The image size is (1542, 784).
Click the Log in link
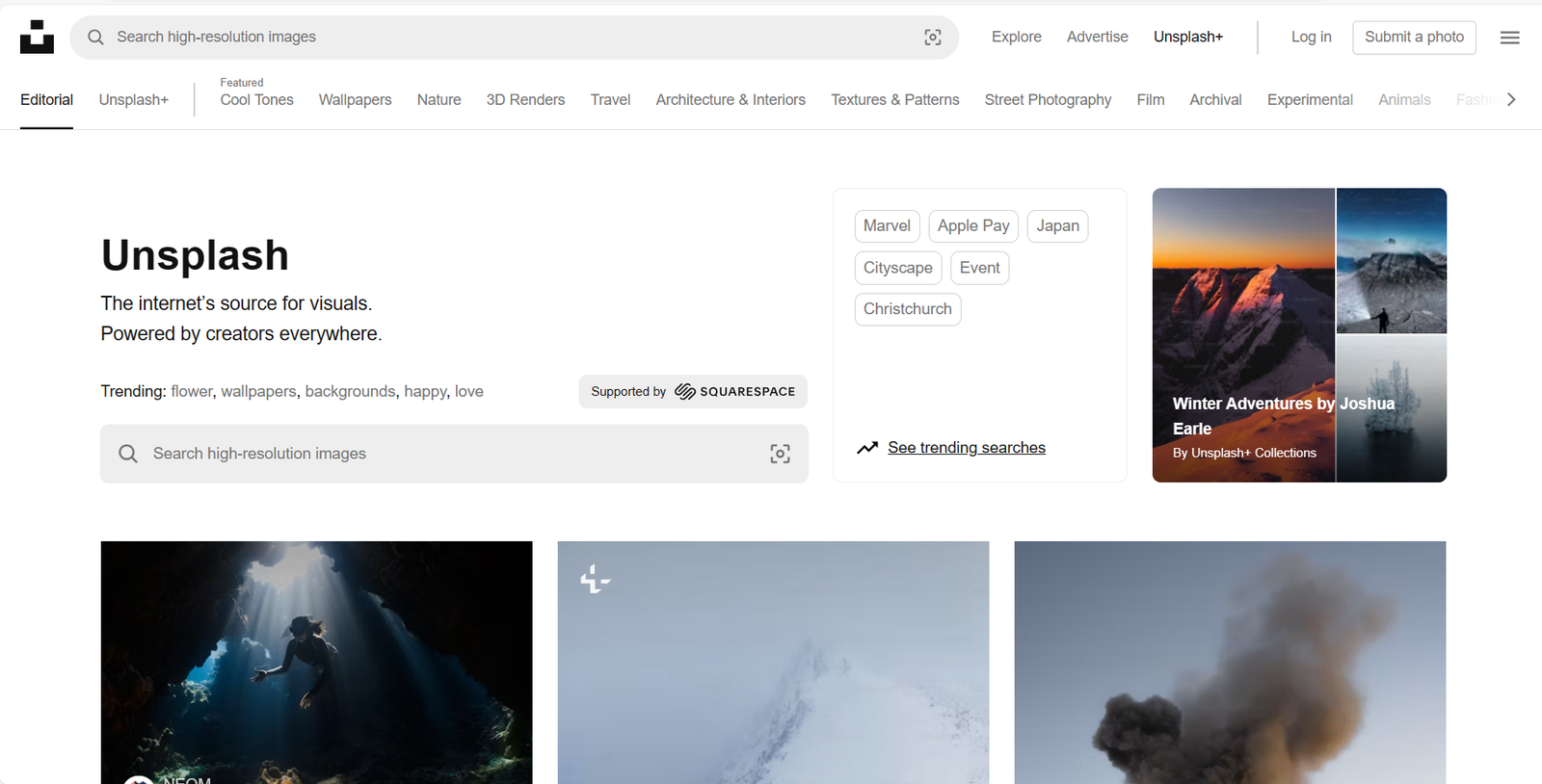pyautogui.click(x=1311, y=37)
